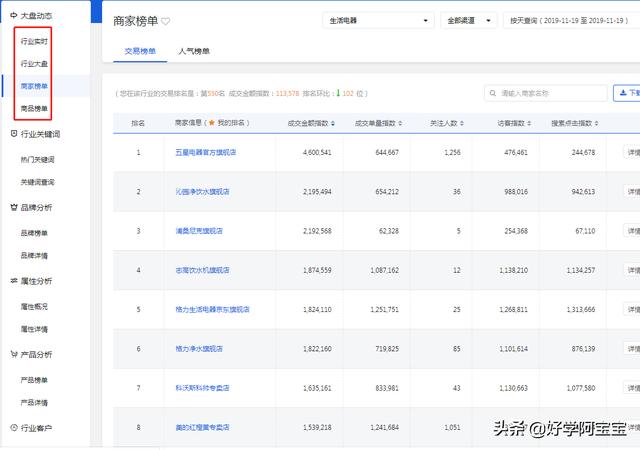The height and width of the screenshot is (450, 640).
Task: Open the rank 7 专卖店 merchant link
Action: [x=202, y=388]
